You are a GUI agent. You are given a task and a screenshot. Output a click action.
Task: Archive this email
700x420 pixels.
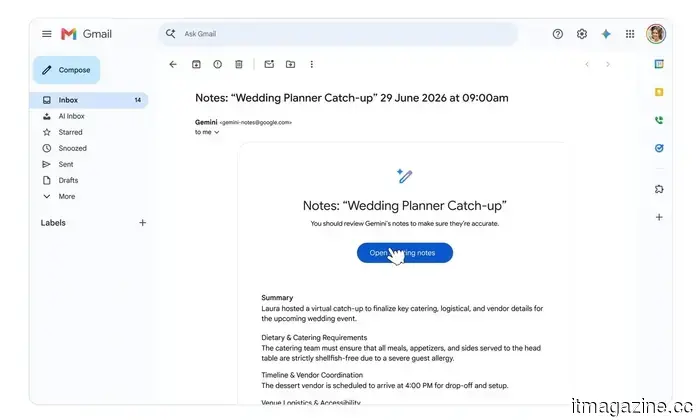click(196, 64)
